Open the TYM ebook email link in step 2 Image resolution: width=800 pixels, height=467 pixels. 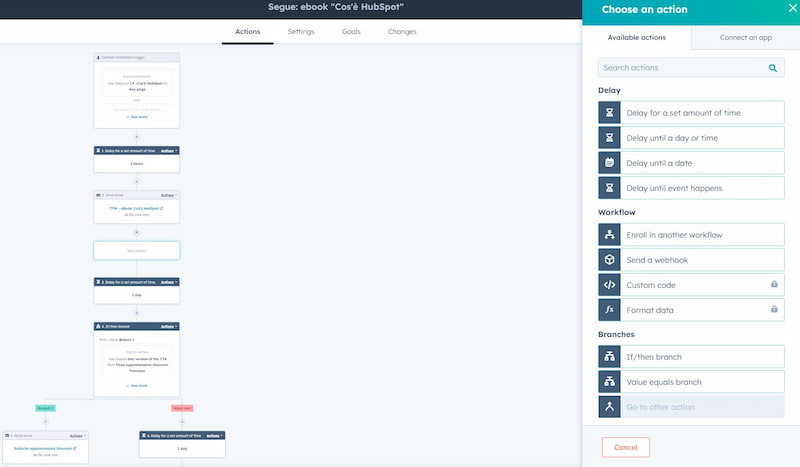pos(136,208)
